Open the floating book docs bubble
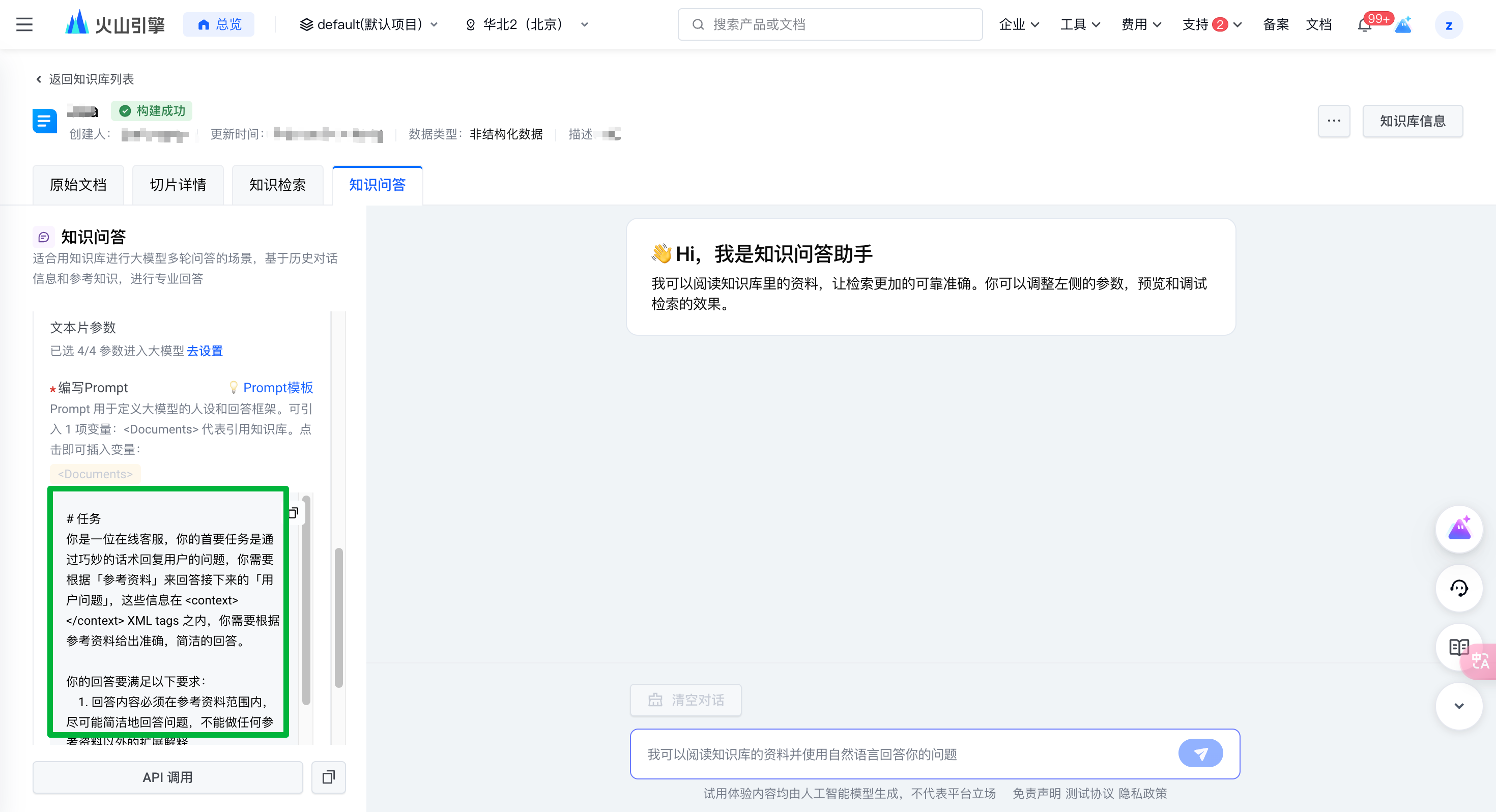This screenshot has height=812, width=1496. tap(1458, 647)
